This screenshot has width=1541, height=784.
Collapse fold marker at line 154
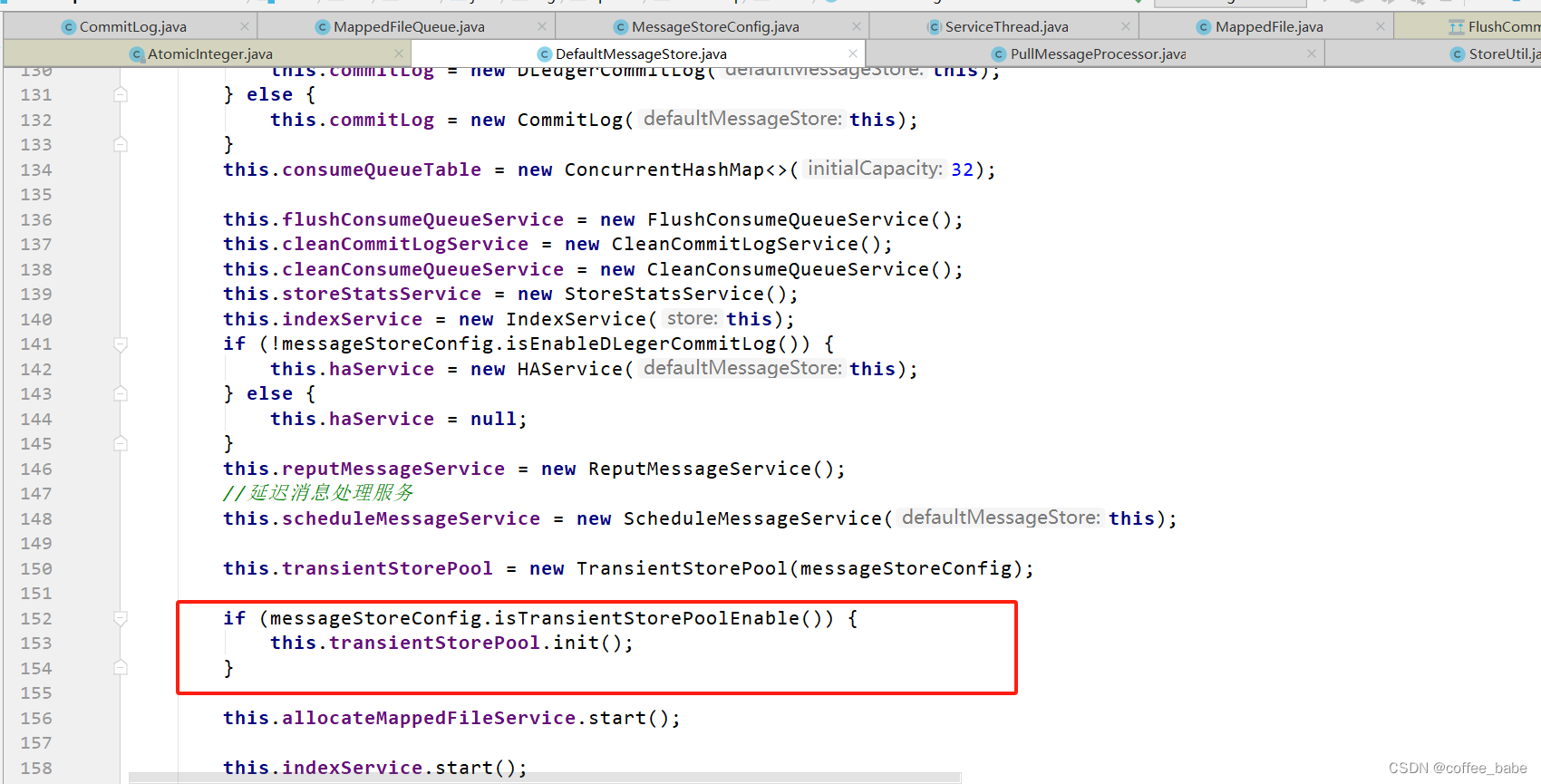(x=121, y=668)
